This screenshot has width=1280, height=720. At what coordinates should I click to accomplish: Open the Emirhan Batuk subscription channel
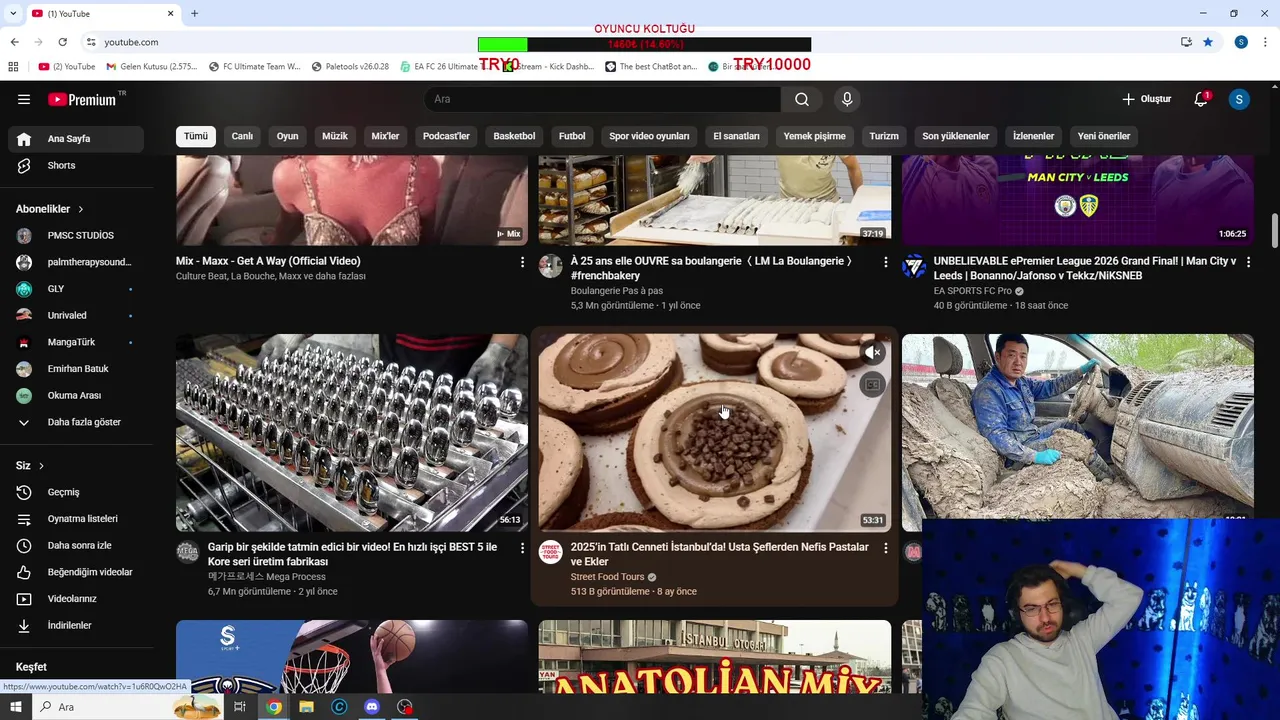point(76,369)
